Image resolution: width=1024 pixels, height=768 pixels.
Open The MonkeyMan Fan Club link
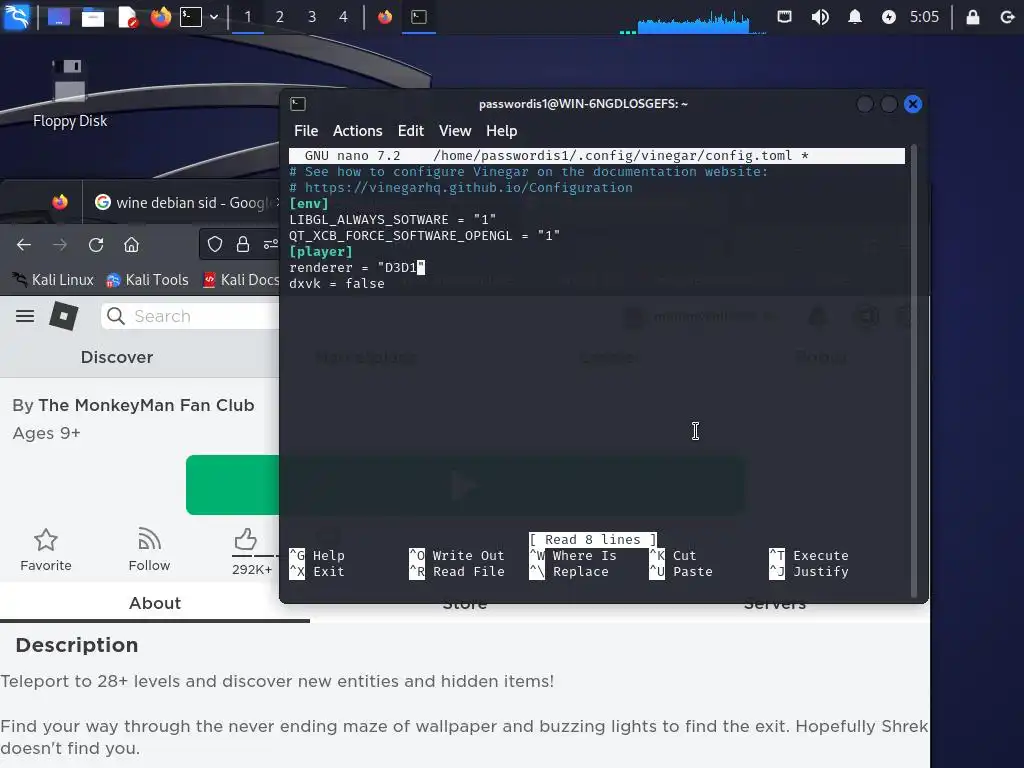pos(146,406)
